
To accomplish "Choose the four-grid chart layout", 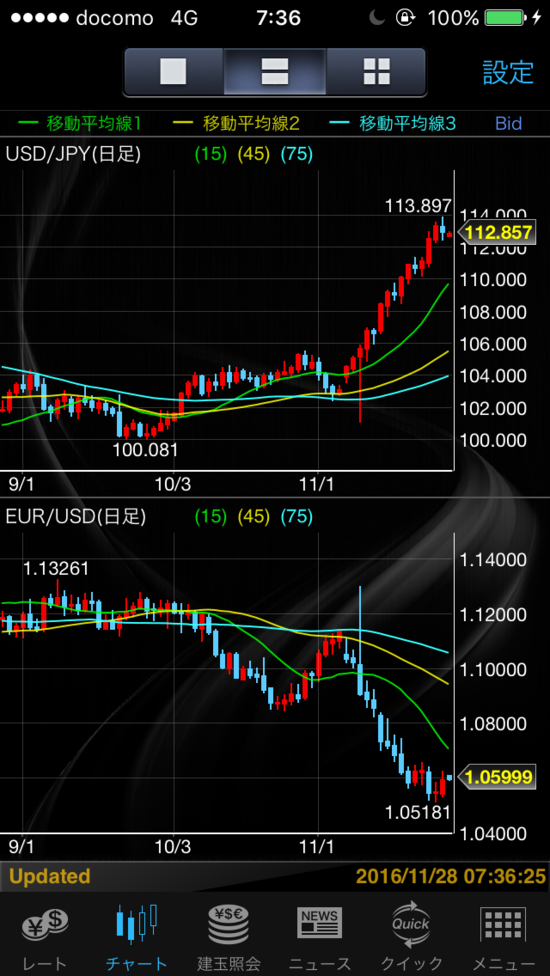I will tap(376, 72).
